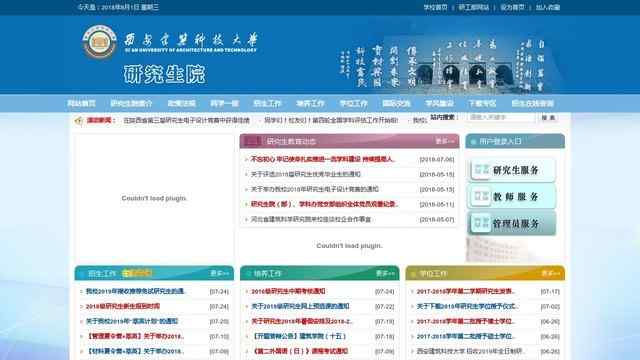Viewport: 640px width, 360px height.
Task: Open 招生工作 in the navigation bar
Action: click(267, 104)
